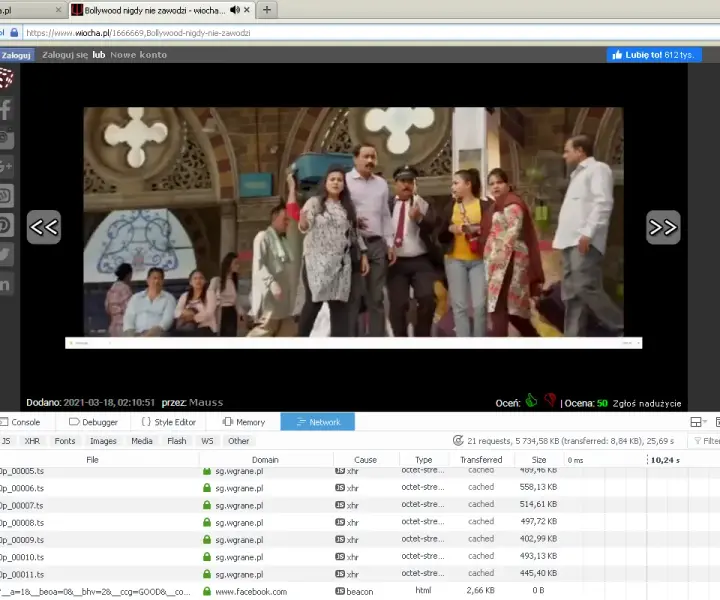This screenshot has height=600, width=720.
Task: Sort by the Transferred column header
Action: coord(481,460)
